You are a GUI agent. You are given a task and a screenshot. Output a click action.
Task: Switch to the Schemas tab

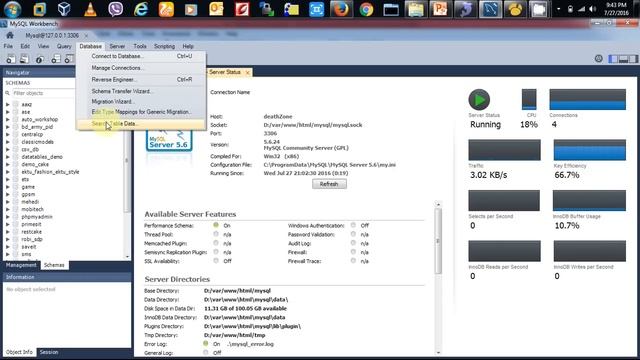[x=54, y=265]
